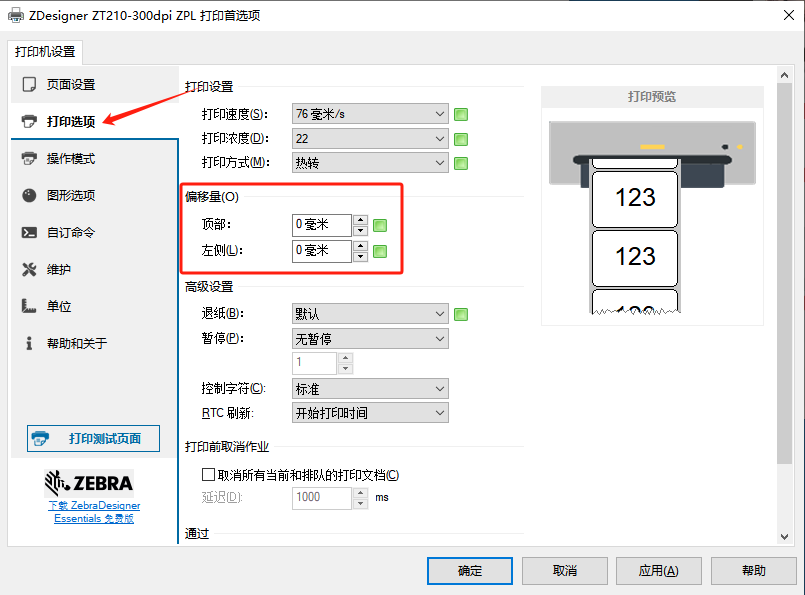805x595 pixels.
Task: Increase the 顶部 offset with up arrow
Action: pos(361,220)
